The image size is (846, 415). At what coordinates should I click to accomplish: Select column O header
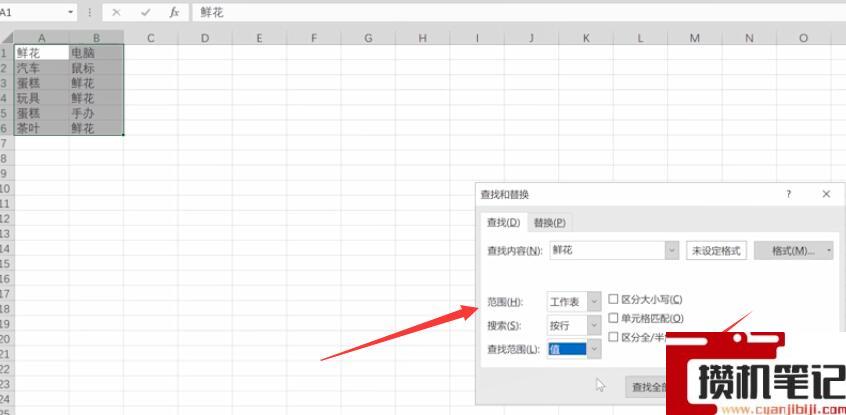point(804,38)
